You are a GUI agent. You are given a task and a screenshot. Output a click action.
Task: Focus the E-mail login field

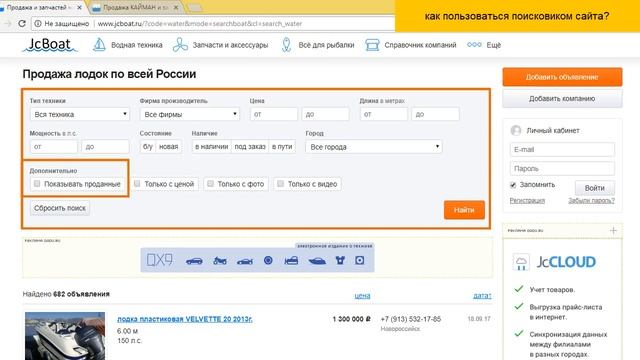tap(562, 149)
